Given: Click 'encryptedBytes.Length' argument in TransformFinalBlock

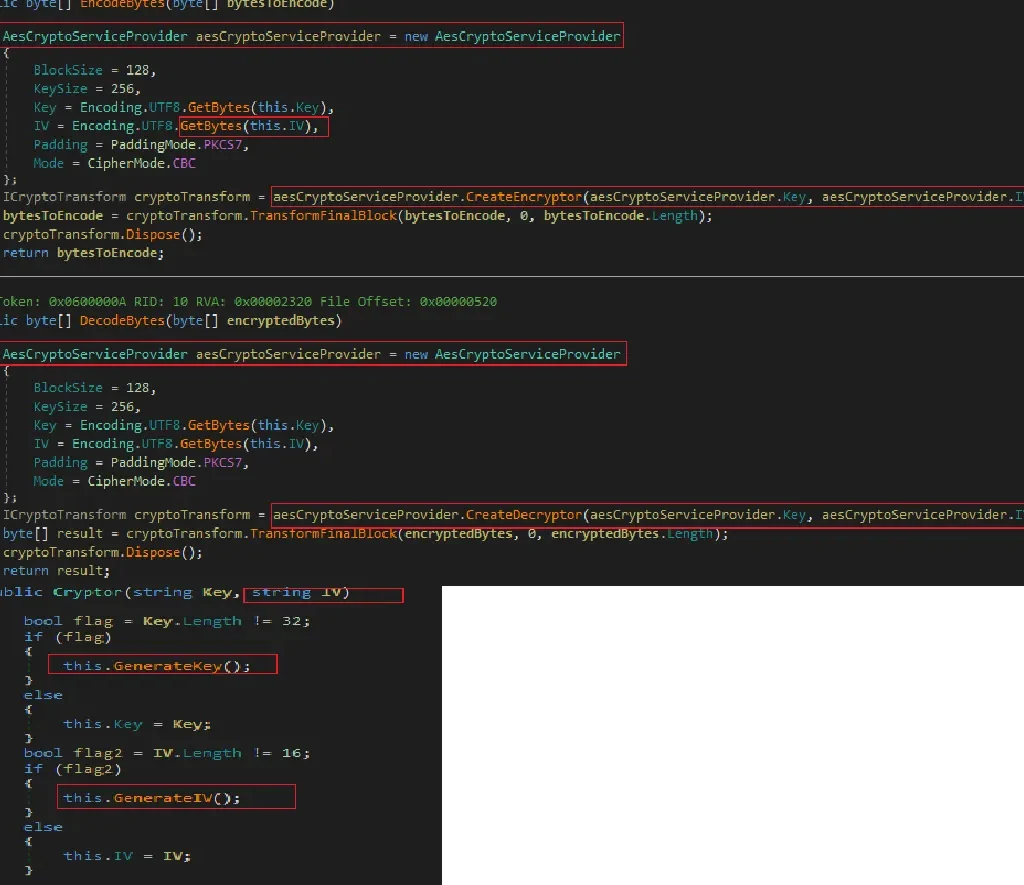Looking at the screenshot, I should click(633, 534).
